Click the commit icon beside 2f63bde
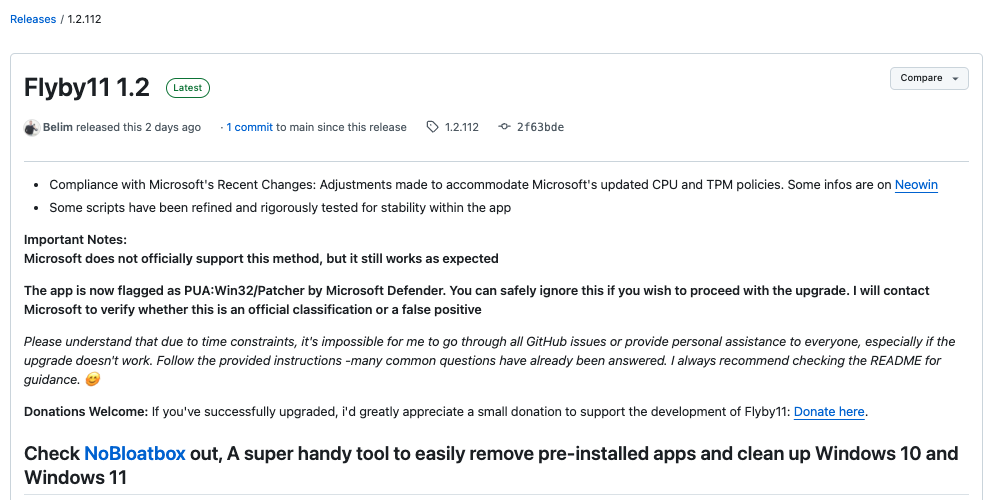This screenshot has height=500, width=987. pos(504,127)
